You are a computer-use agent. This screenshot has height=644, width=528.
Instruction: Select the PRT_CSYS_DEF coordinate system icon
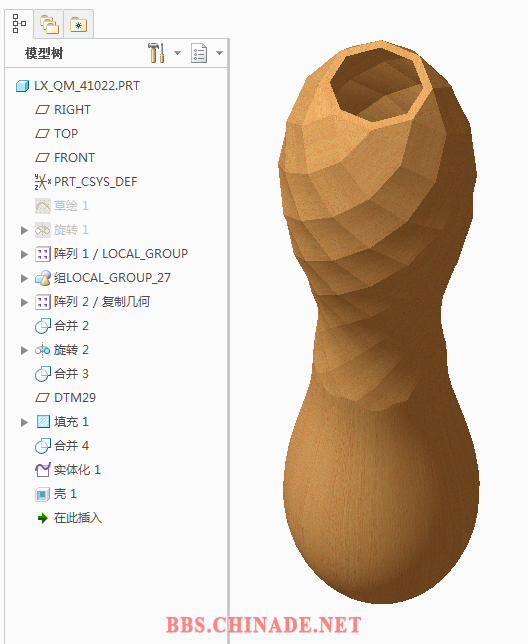point(43,182)
